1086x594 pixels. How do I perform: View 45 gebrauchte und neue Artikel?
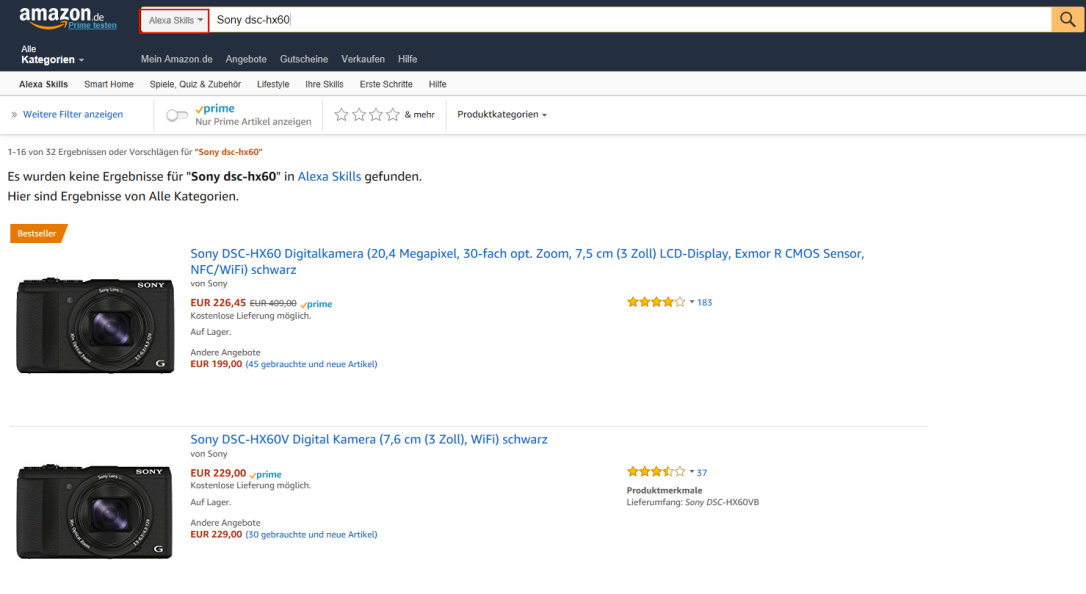tap(312, 364)
